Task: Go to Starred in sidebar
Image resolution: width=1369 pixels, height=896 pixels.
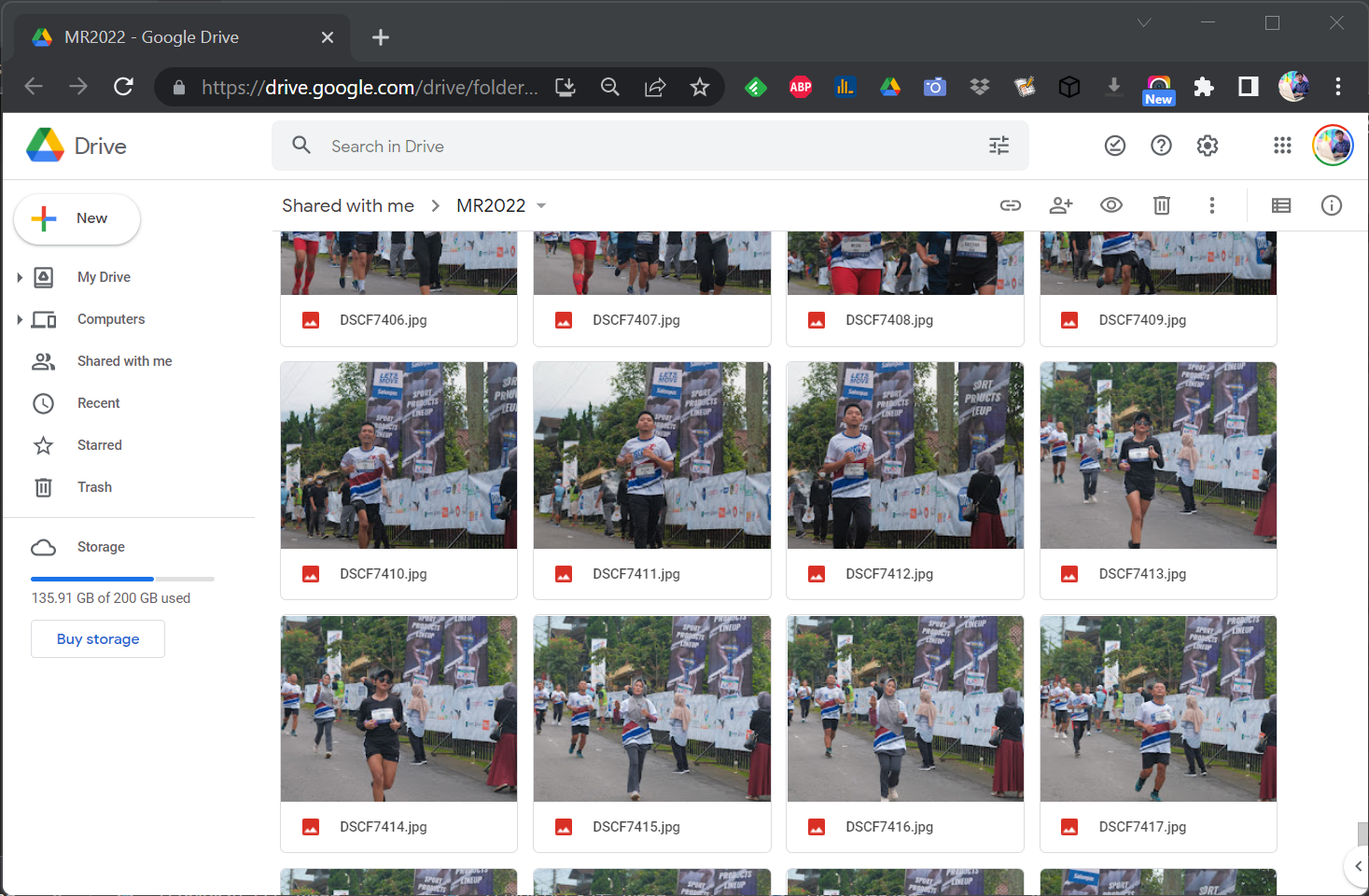Action: click(x=99, y=445)
